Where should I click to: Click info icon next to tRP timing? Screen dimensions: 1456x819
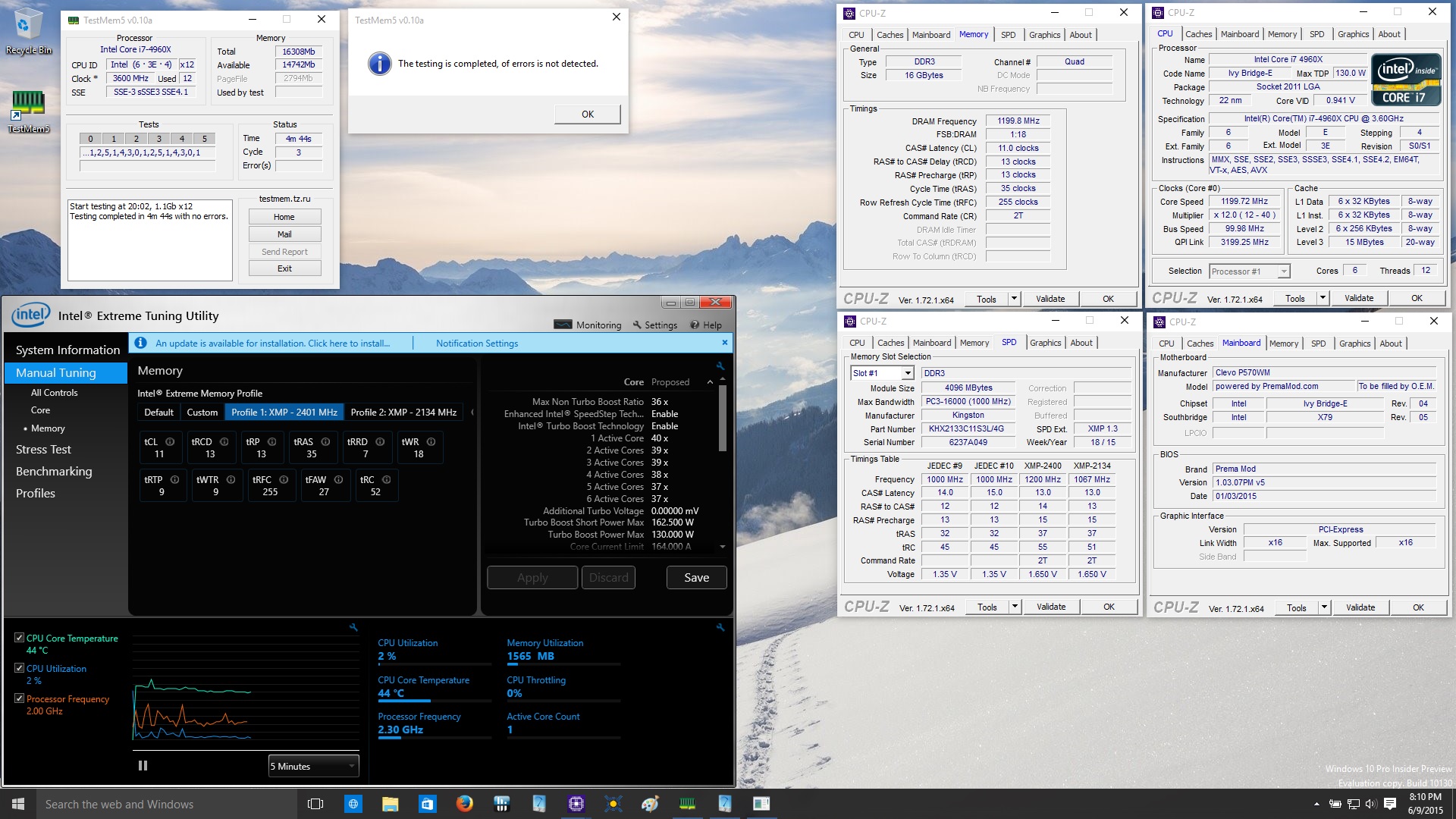(x=271, y=441)
